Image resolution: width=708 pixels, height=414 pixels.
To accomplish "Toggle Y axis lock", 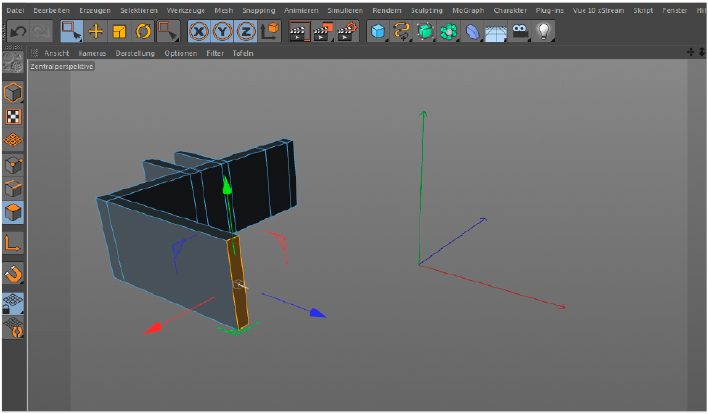I will [x=223, y=31].
